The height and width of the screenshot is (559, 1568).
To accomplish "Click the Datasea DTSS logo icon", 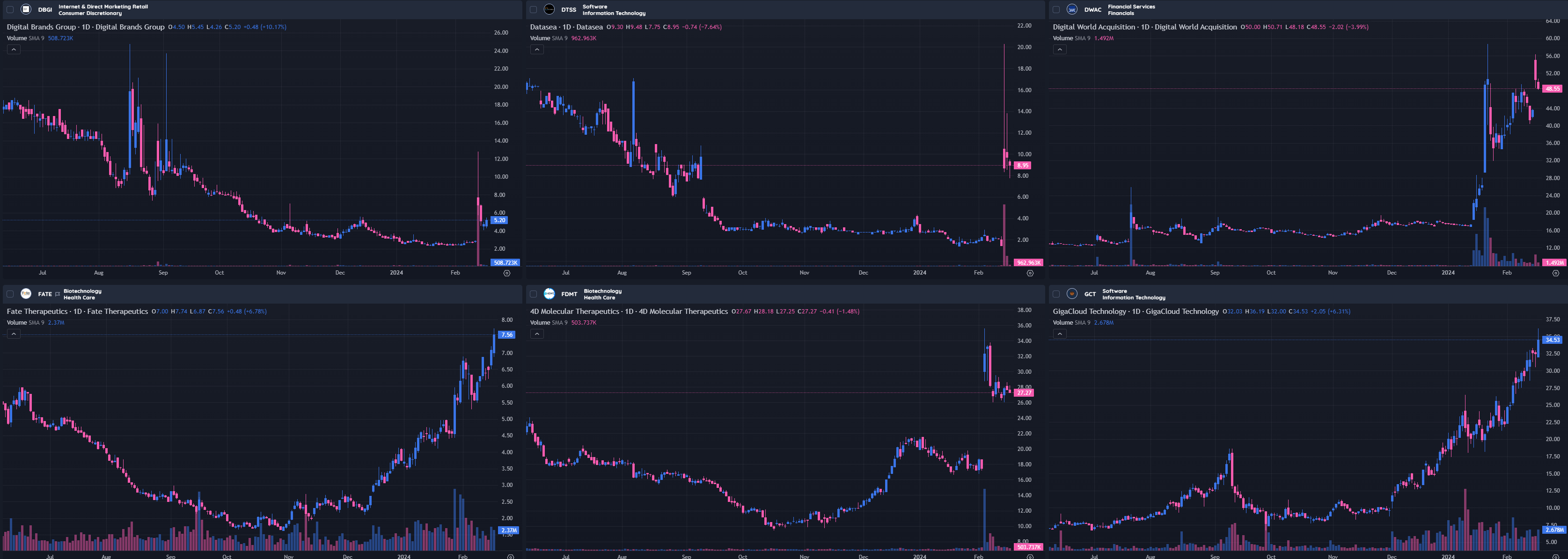I will coord(549,9).
